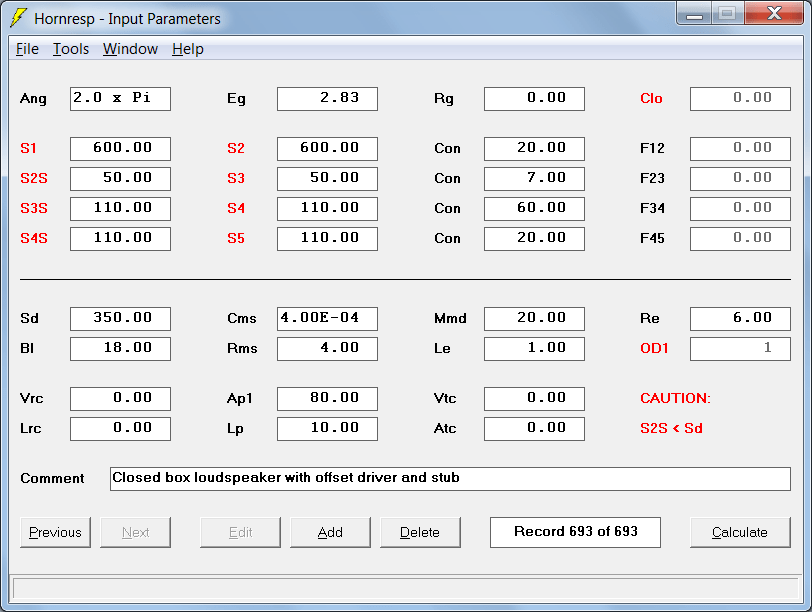Click the F34 value field

point(741,209)
